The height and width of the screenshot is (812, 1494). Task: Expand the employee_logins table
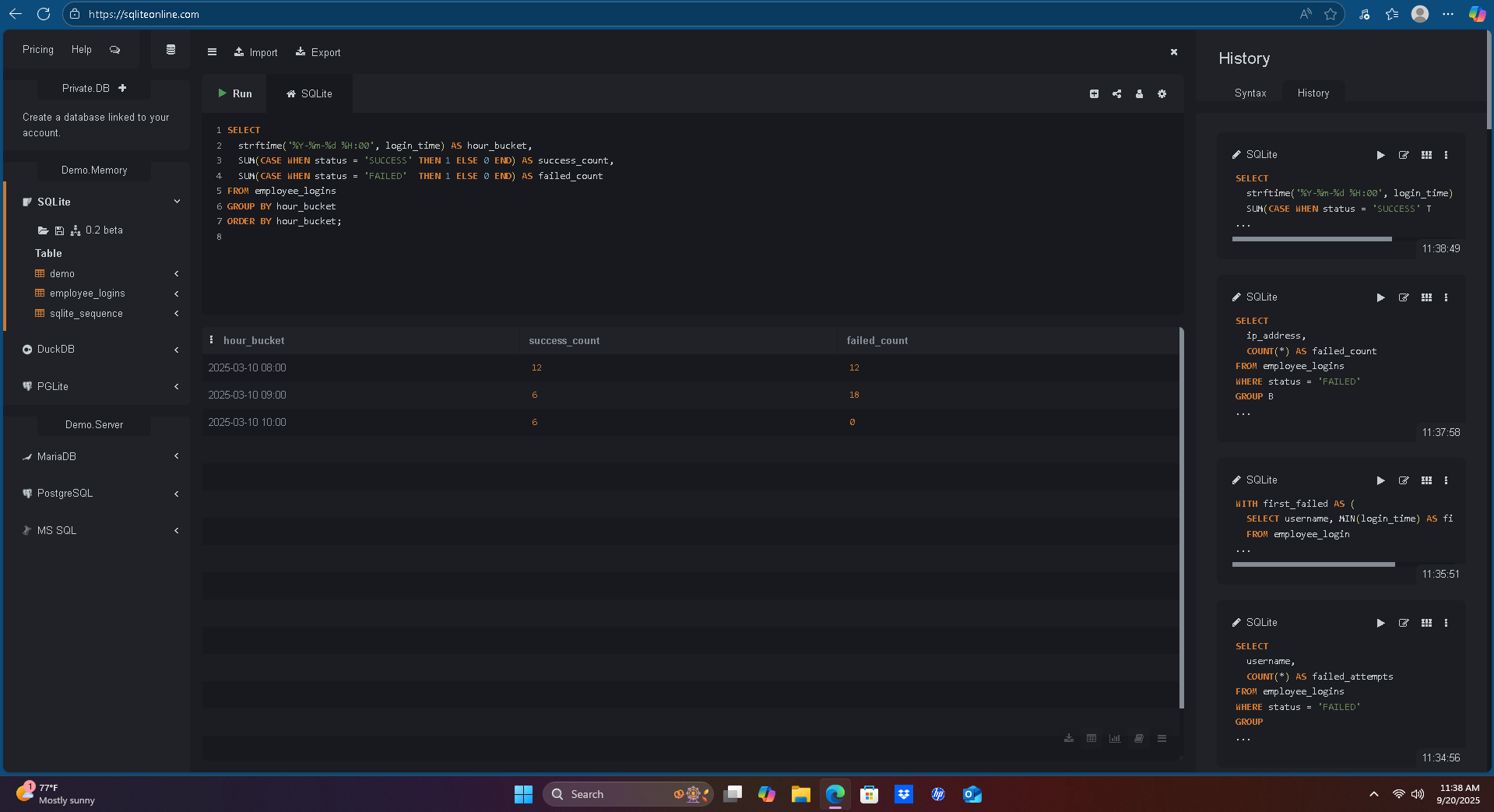(177, 294)
